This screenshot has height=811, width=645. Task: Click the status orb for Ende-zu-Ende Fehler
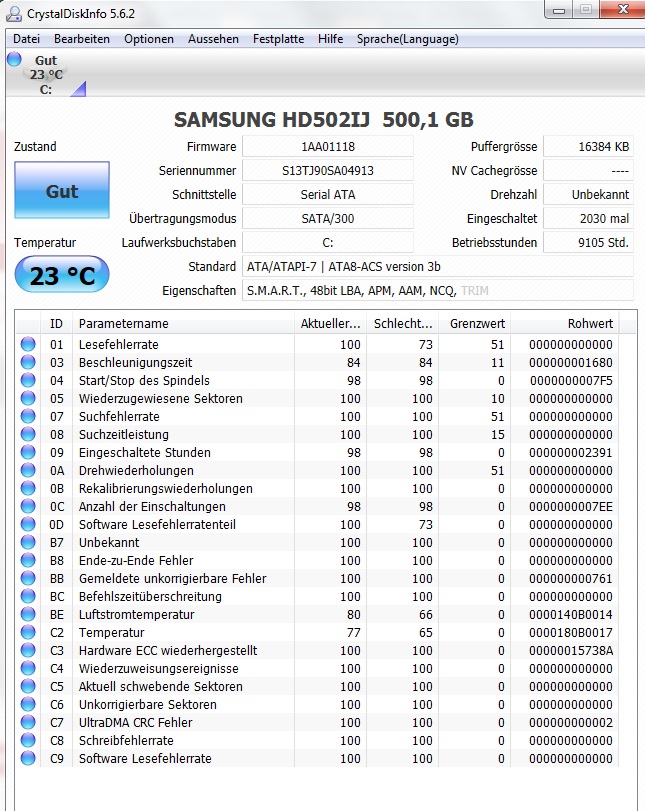coord(28,560)
